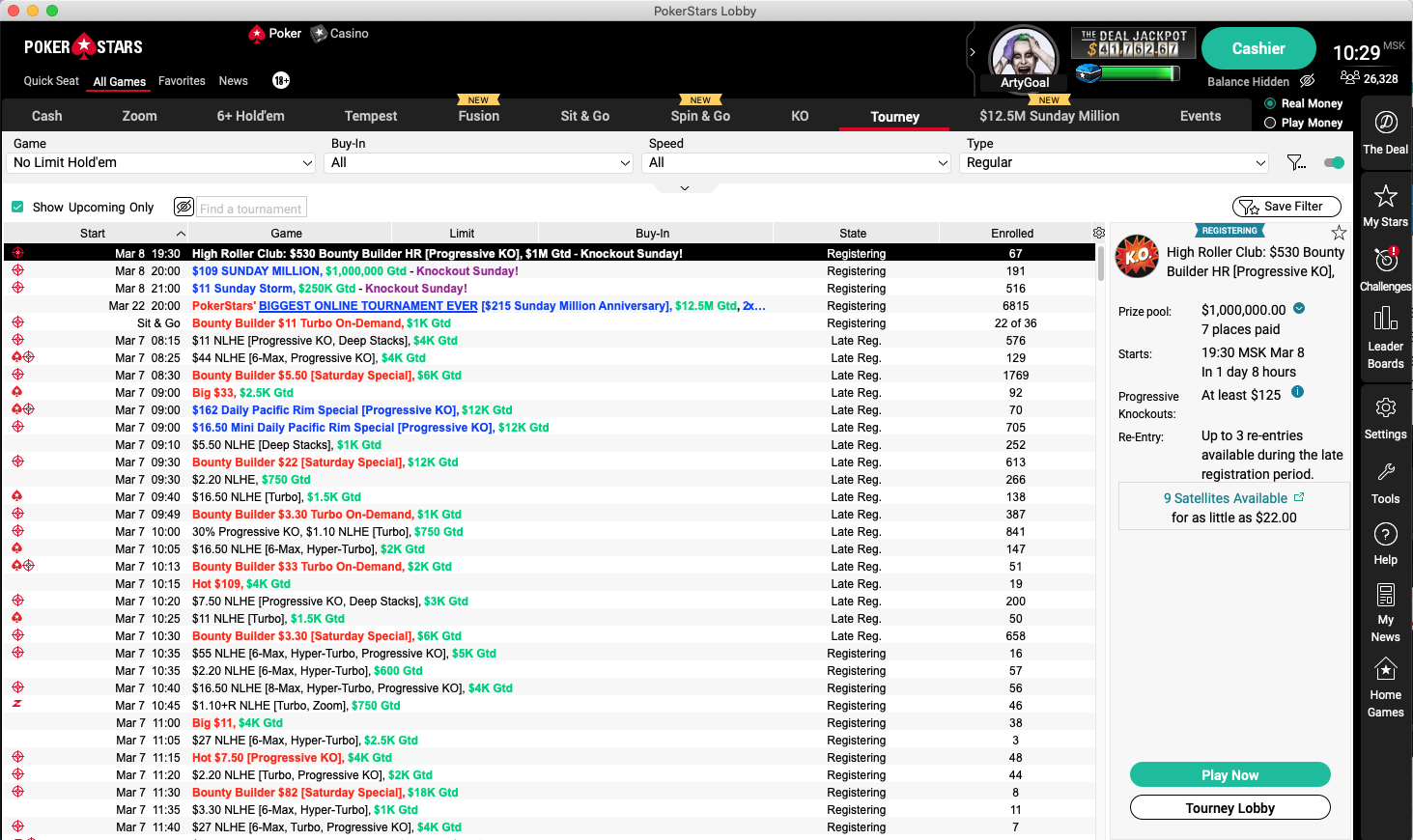The height and width of the screenshot is (840, 1413).
Task: Open The Deal panel icon
Action: click(1385, 130)
